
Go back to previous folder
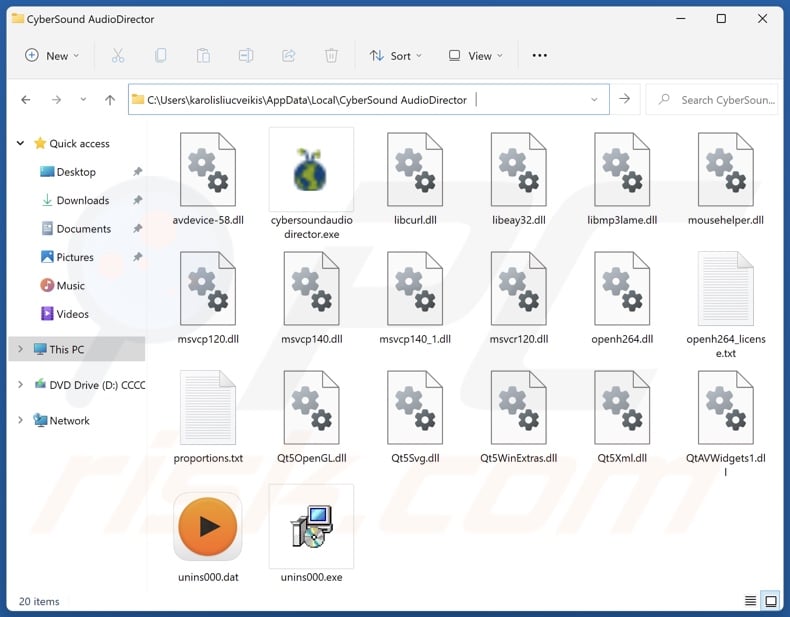point(26,100)
